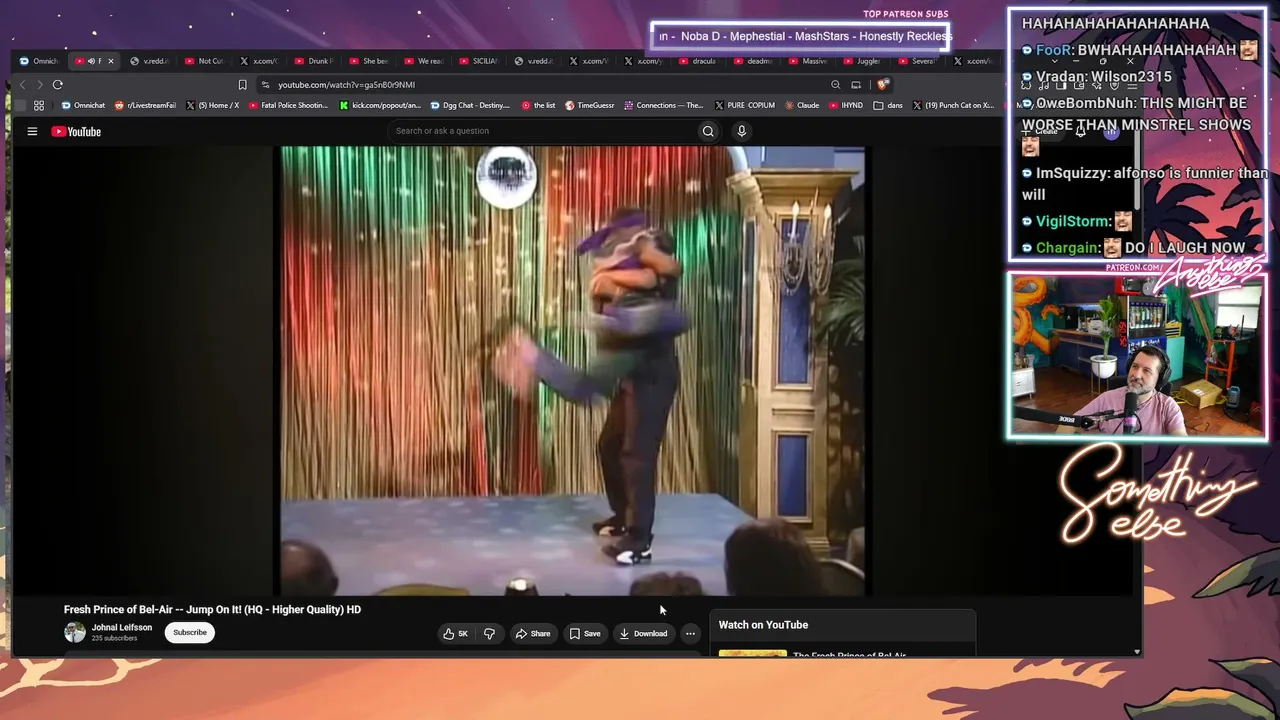The width and height of the screenshot is (1280, 720).
Task: Dislike the video with thumbs-down button
Action: point(489,633)
